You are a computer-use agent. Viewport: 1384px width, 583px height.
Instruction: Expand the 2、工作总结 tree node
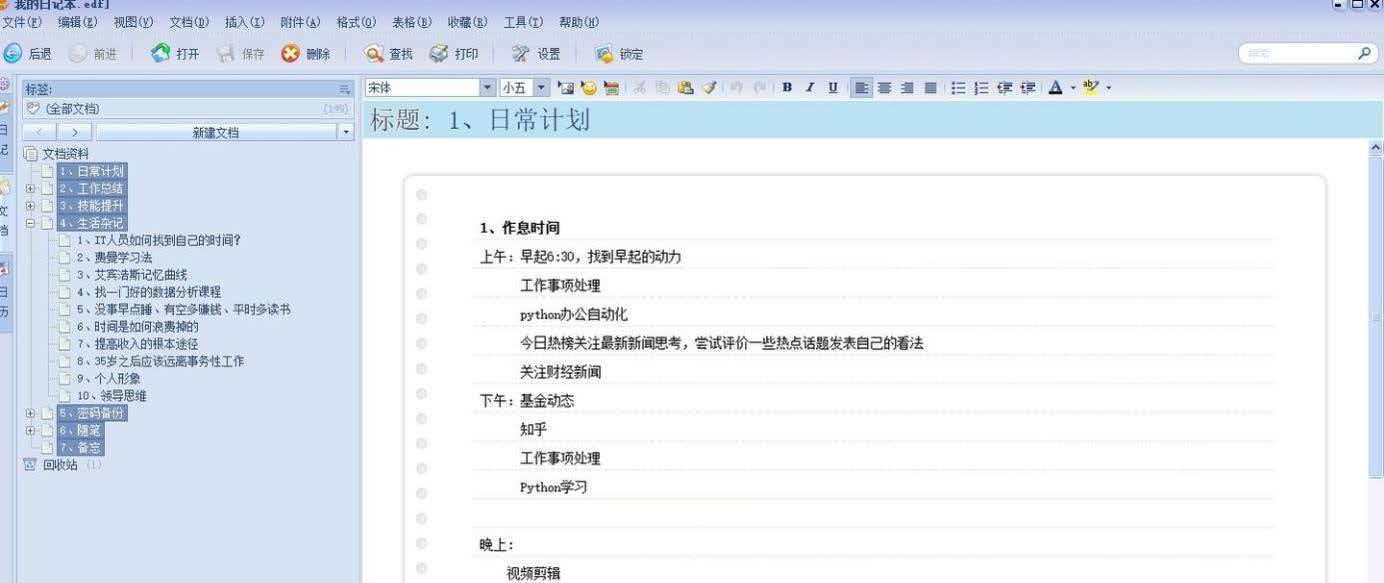coord(31,188)
